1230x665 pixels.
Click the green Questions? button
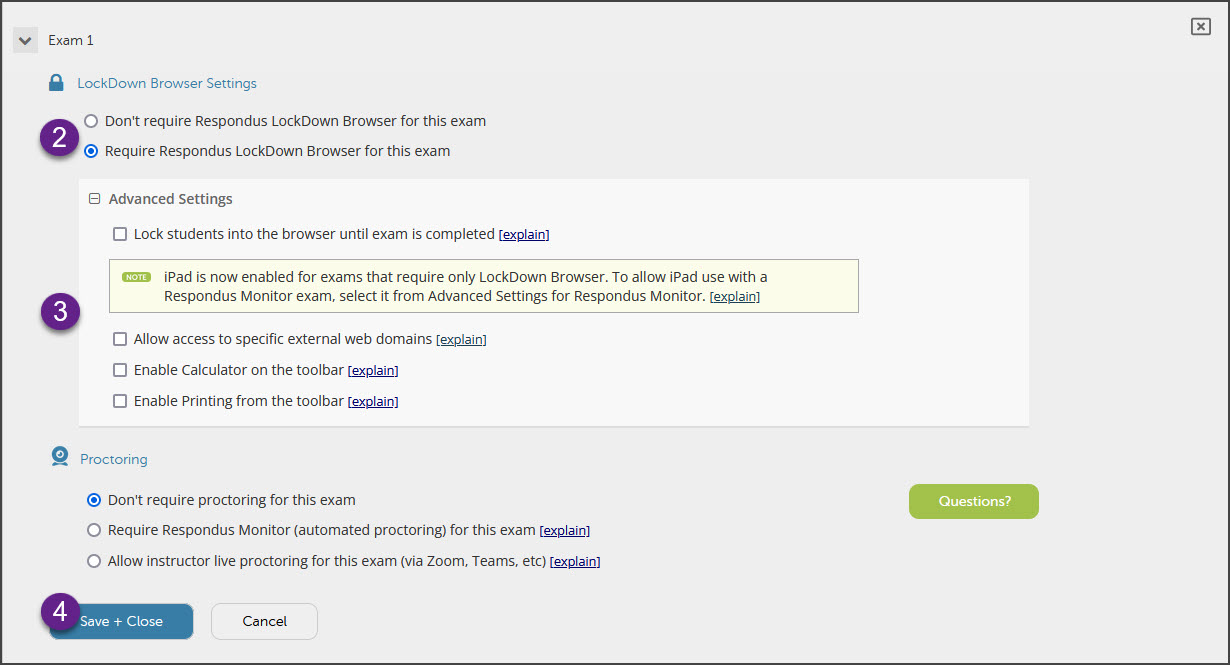point(973,501)
